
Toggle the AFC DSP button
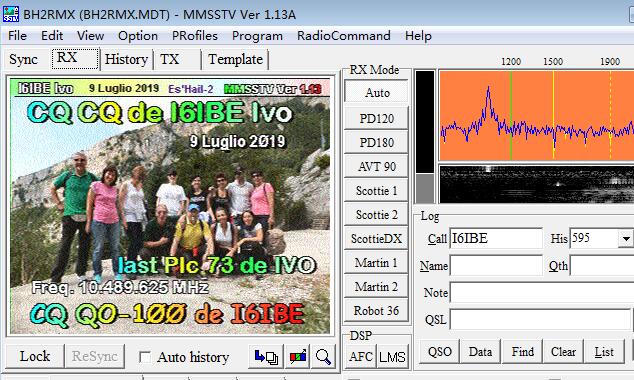(361, 357)
